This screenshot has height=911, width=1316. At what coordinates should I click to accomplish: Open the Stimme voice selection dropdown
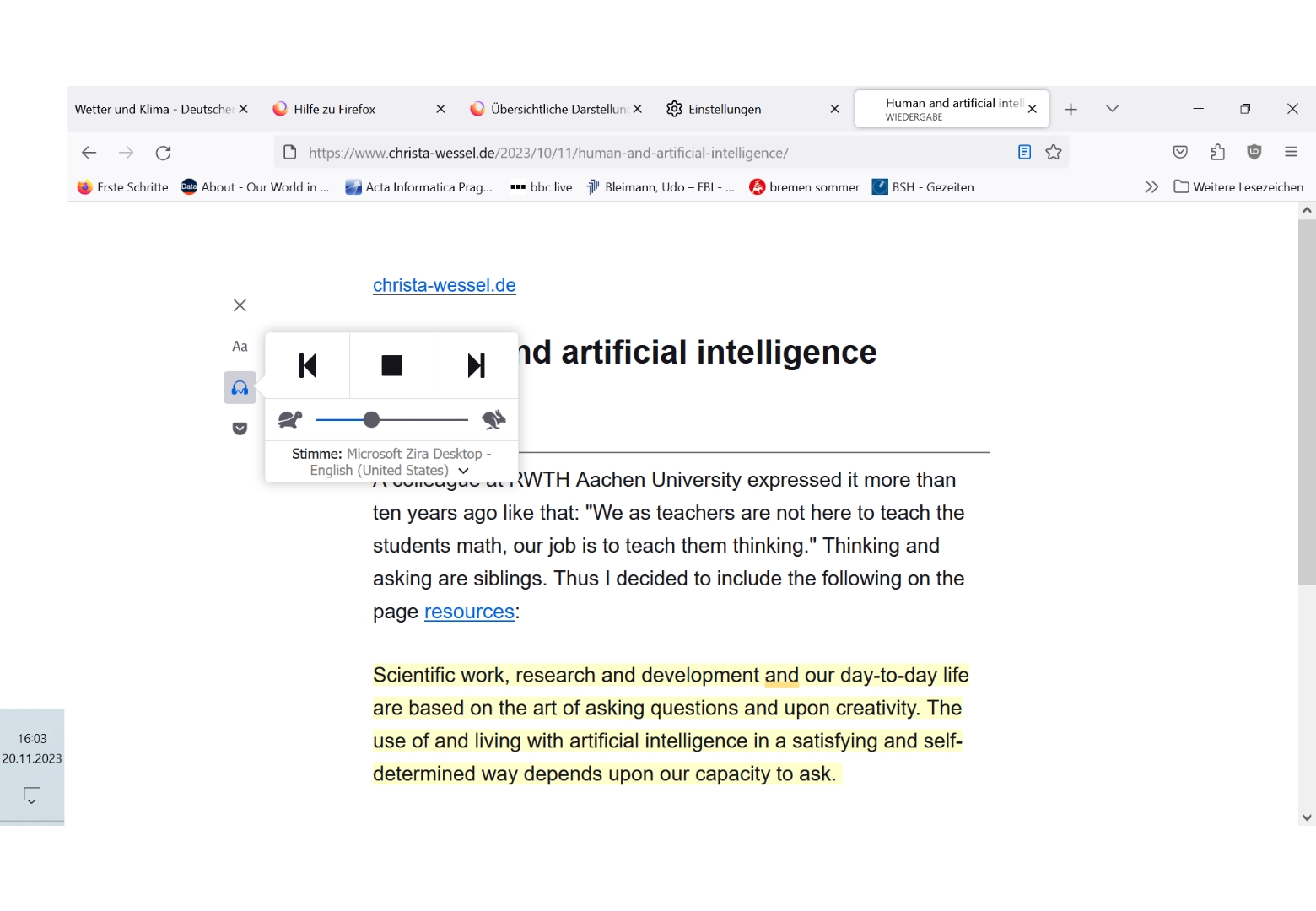[391, 462]
